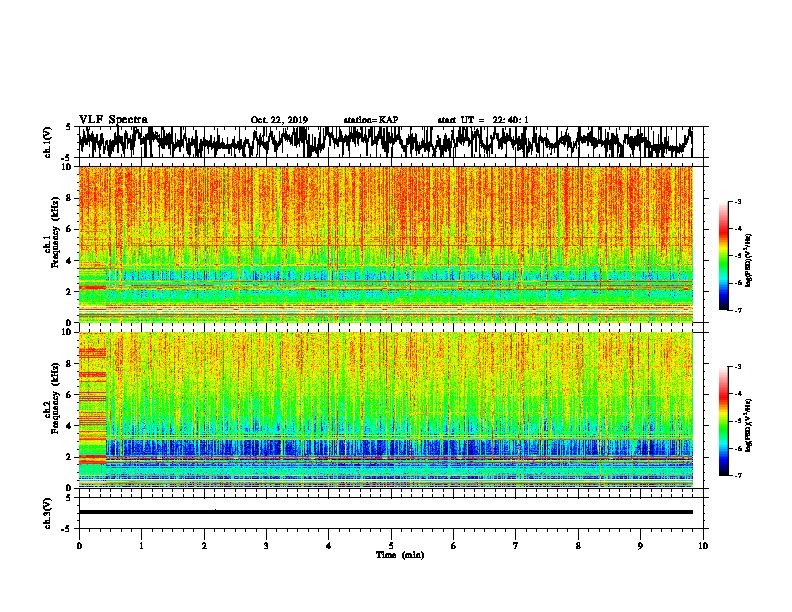Click the ch.1 spectrogram "6" kHz tick label
The image size is (792, 612).
pyautogui.click(x=70, y=229)
